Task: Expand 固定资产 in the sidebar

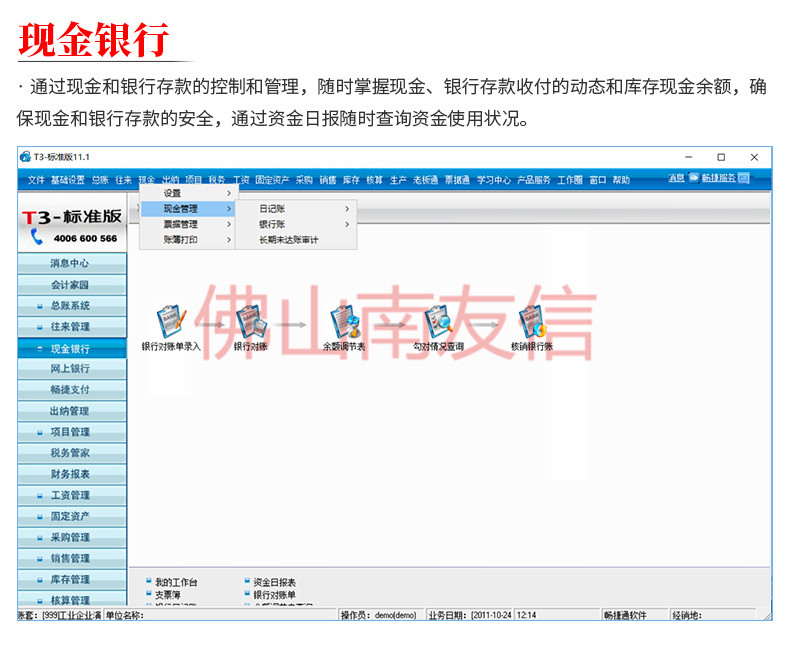Action: pos(40,517)
